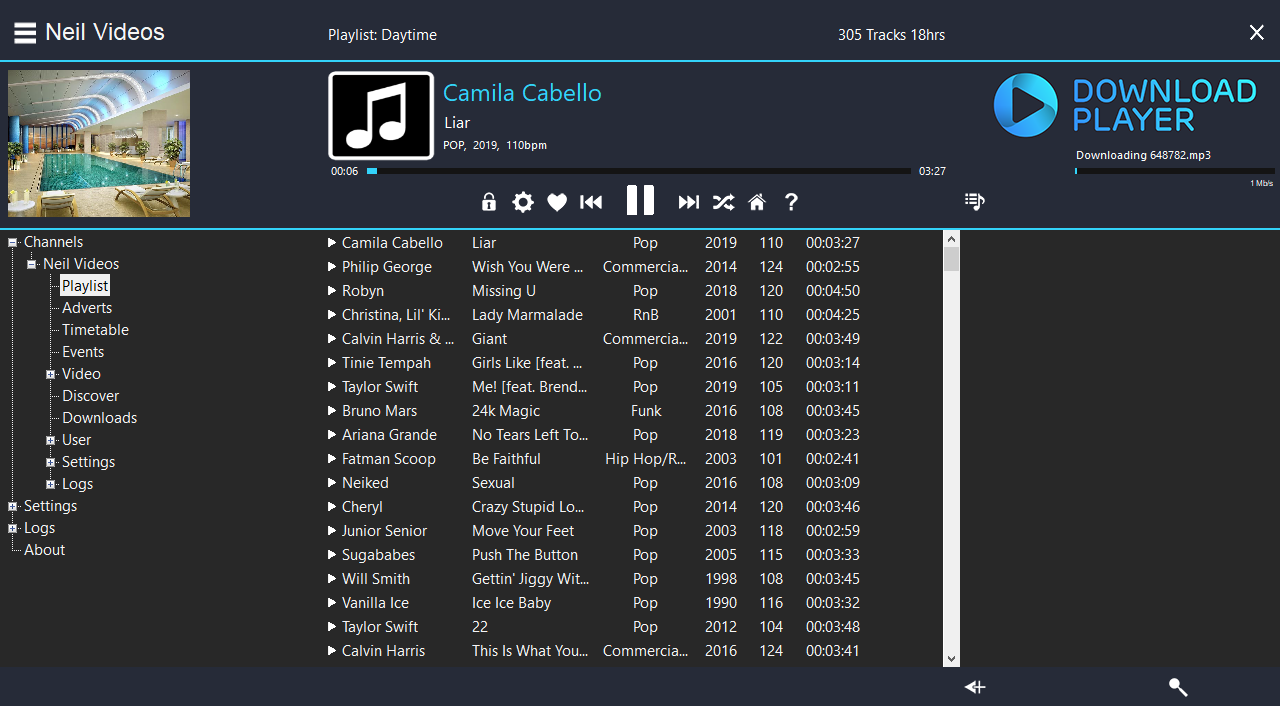
Task: Collapse the Neil Videos node
Action: [x=32, y=264]
